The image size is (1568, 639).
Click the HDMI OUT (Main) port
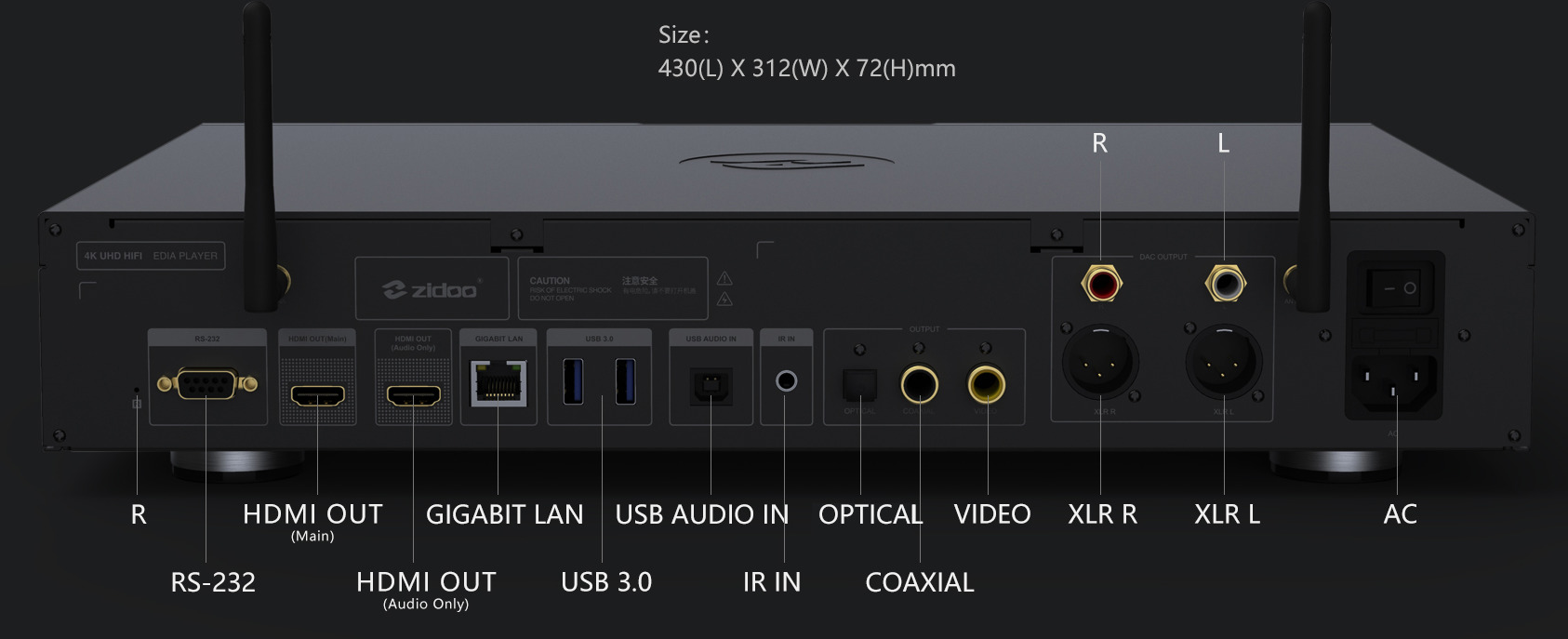click(318, 395)
